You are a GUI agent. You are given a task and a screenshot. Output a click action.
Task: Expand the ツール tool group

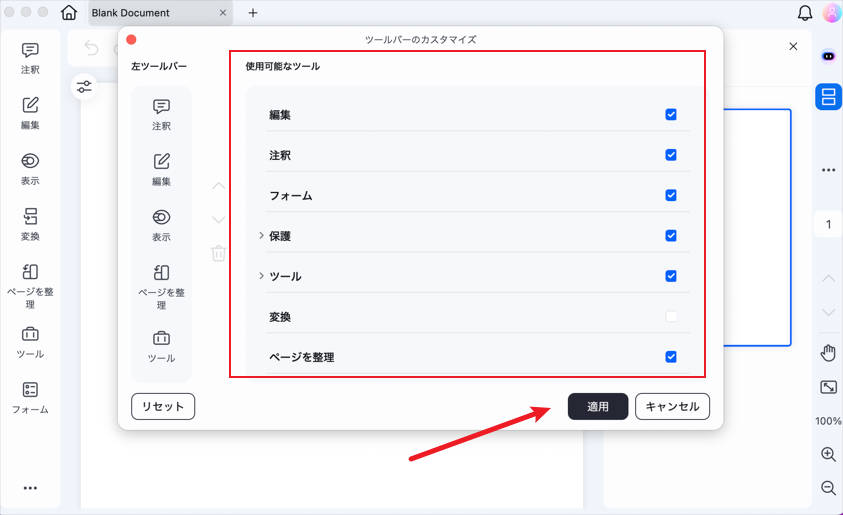click(x=262, y=276)
